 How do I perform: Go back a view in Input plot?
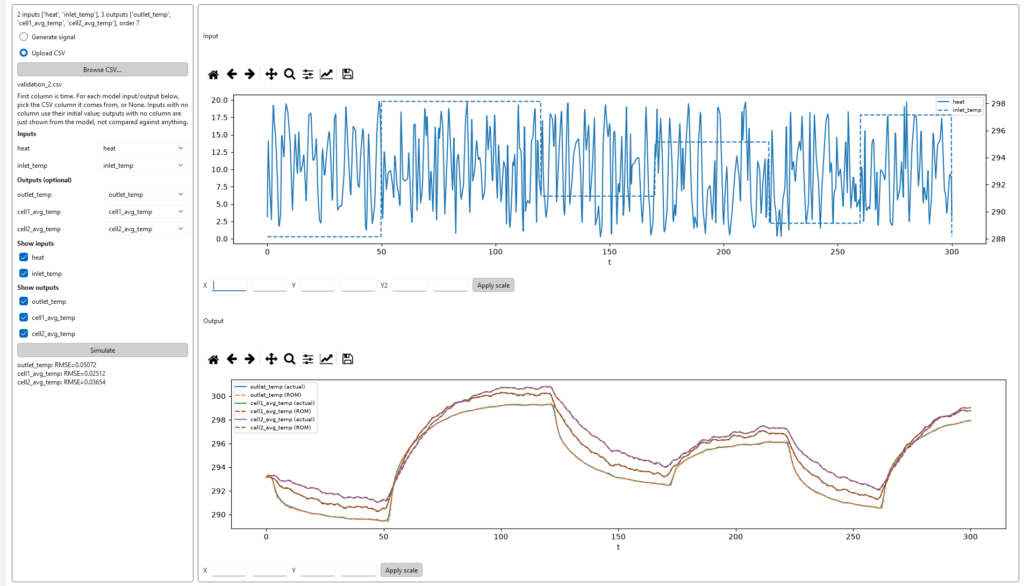232,74
